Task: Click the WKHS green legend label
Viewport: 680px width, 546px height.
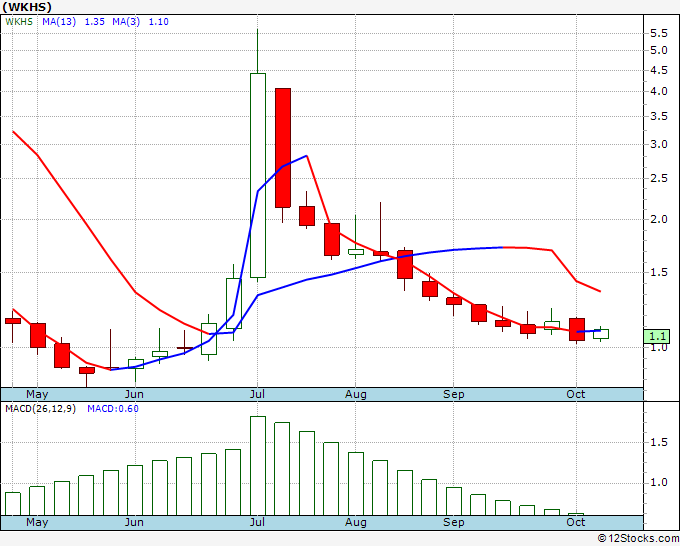Action: 19,22
